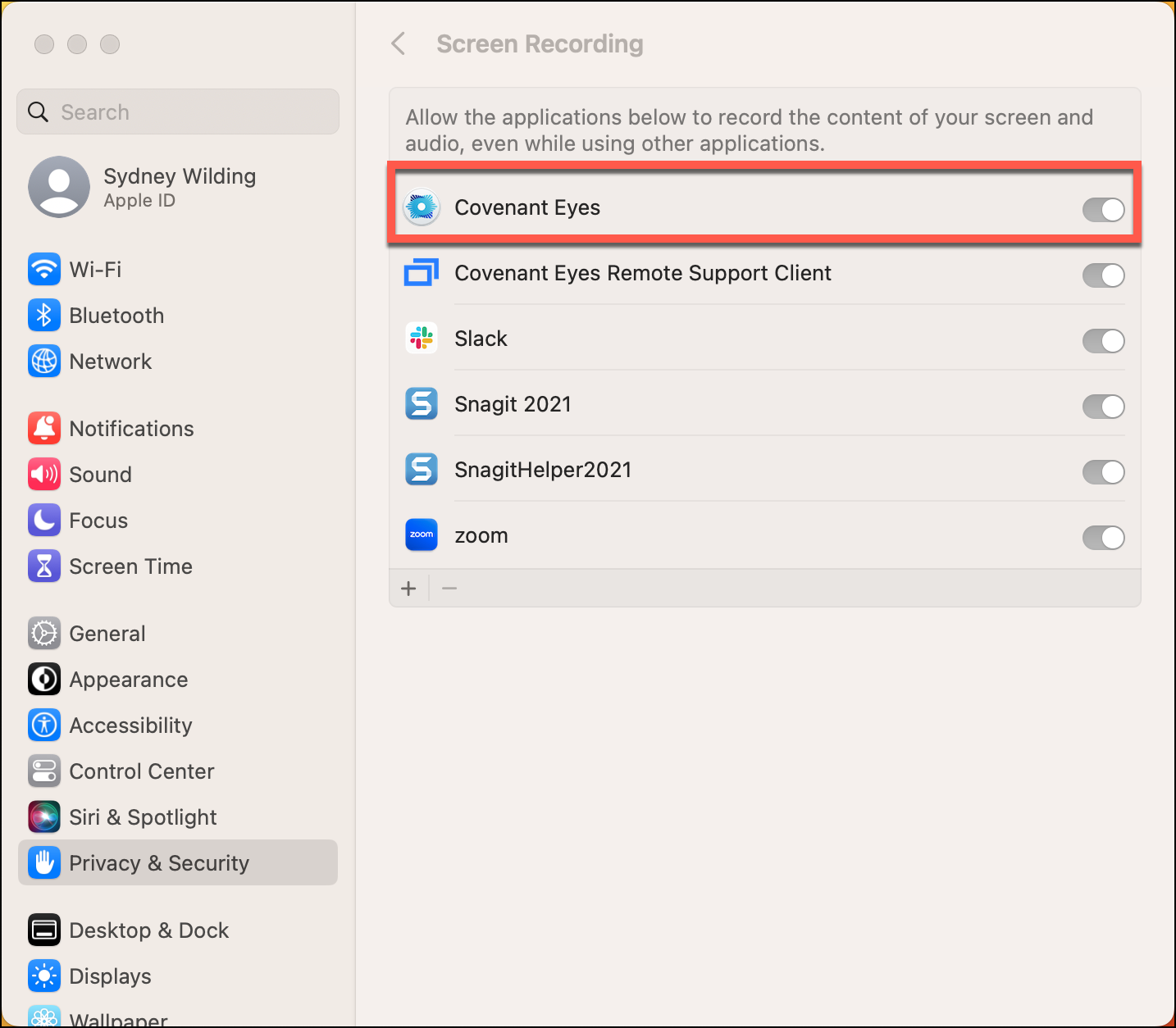Viewport: 1176px width, 1028px height.
Task: Select Privacy & Security label
Action: [x=159, y=863]
